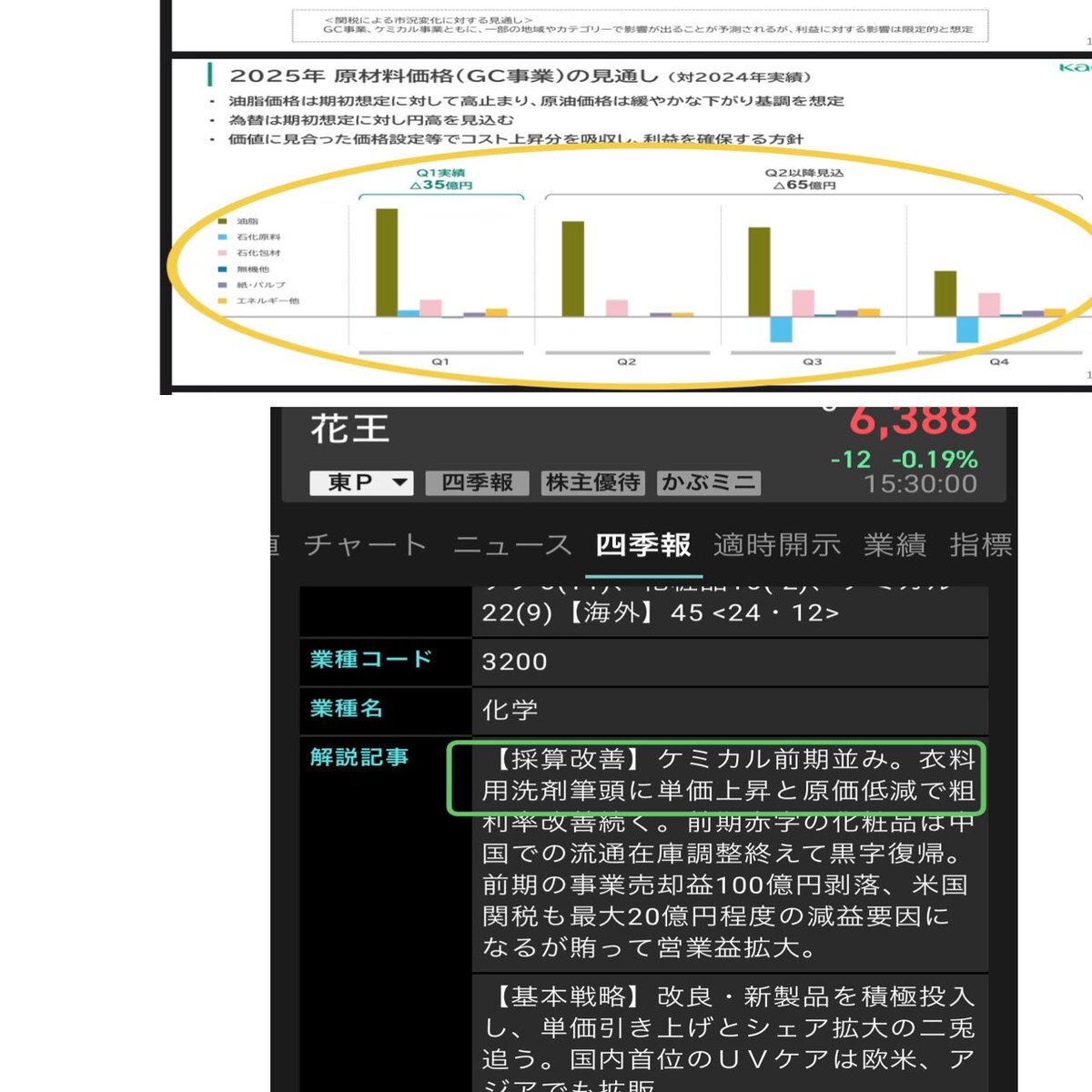Screen dimensions: 1092x1092
Task: Click the 四季報 button under 花王
Action: point(477,483)
